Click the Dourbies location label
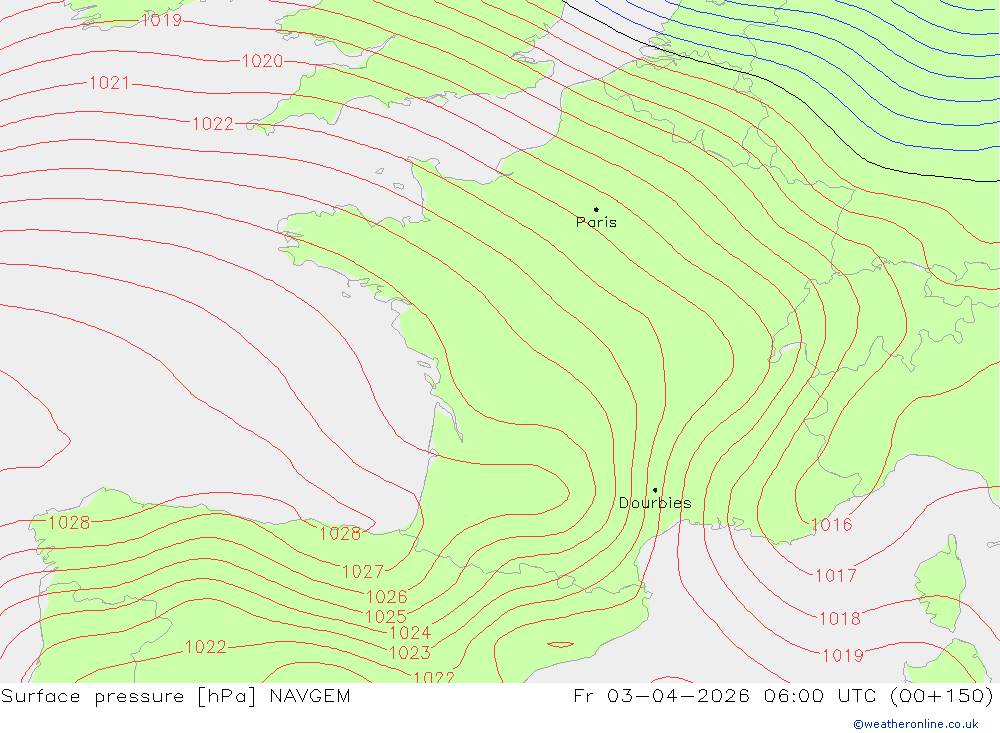 [655, 503]
